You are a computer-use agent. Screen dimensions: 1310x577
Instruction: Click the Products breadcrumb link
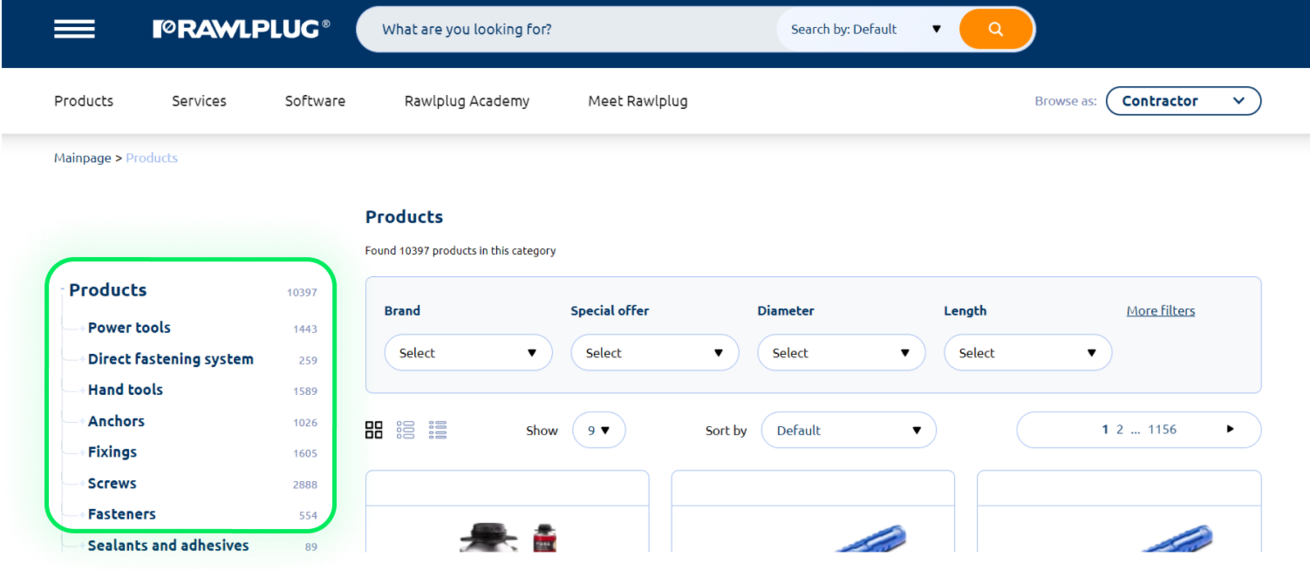tap(152, 158)
